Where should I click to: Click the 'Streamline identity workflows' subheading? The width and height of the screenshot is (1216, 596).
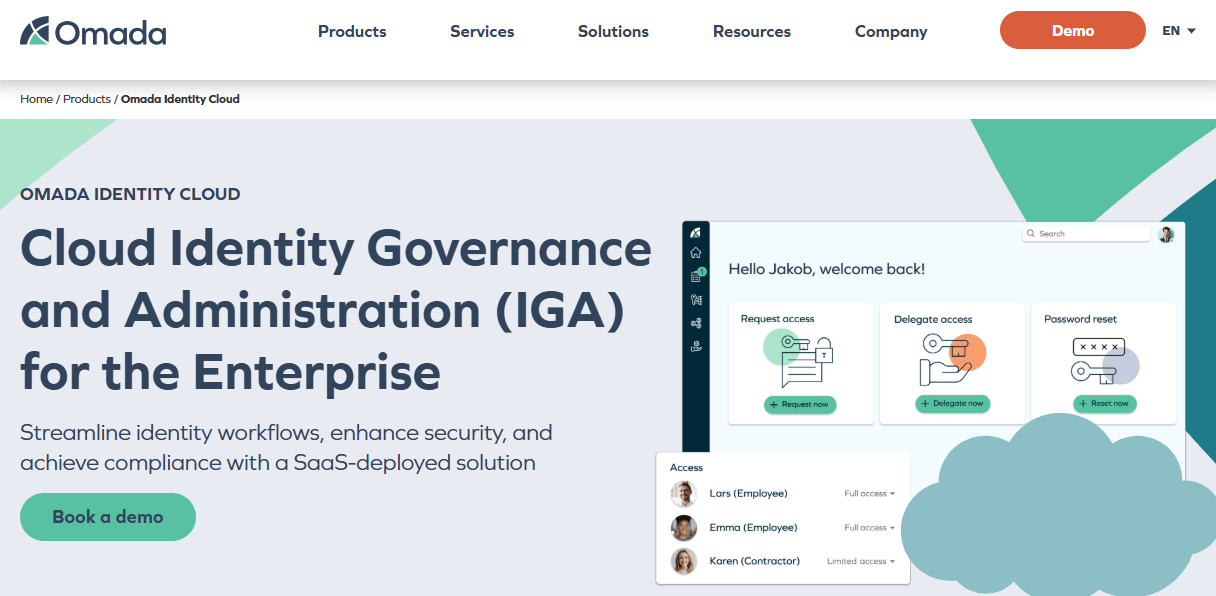click(286, 448)
